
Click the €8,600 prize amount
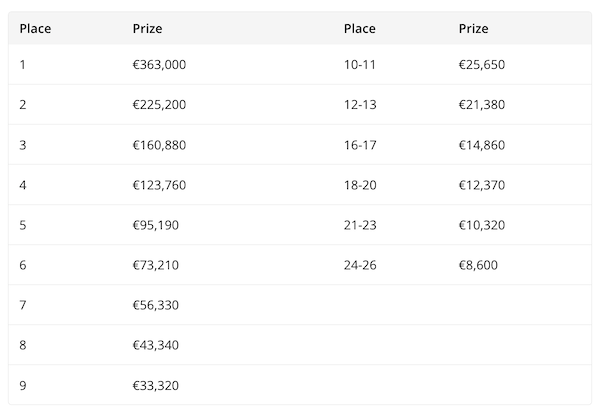(x=478, y=265)
